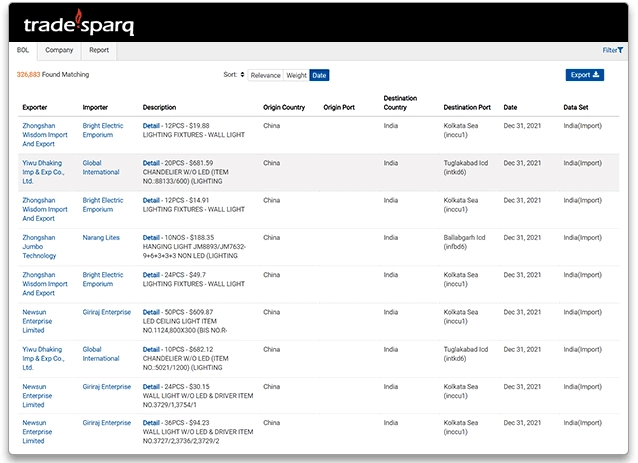638x463 pixels.
Task: Open Detail for 24PCS $30.15 row
Action: click(151, 387)
